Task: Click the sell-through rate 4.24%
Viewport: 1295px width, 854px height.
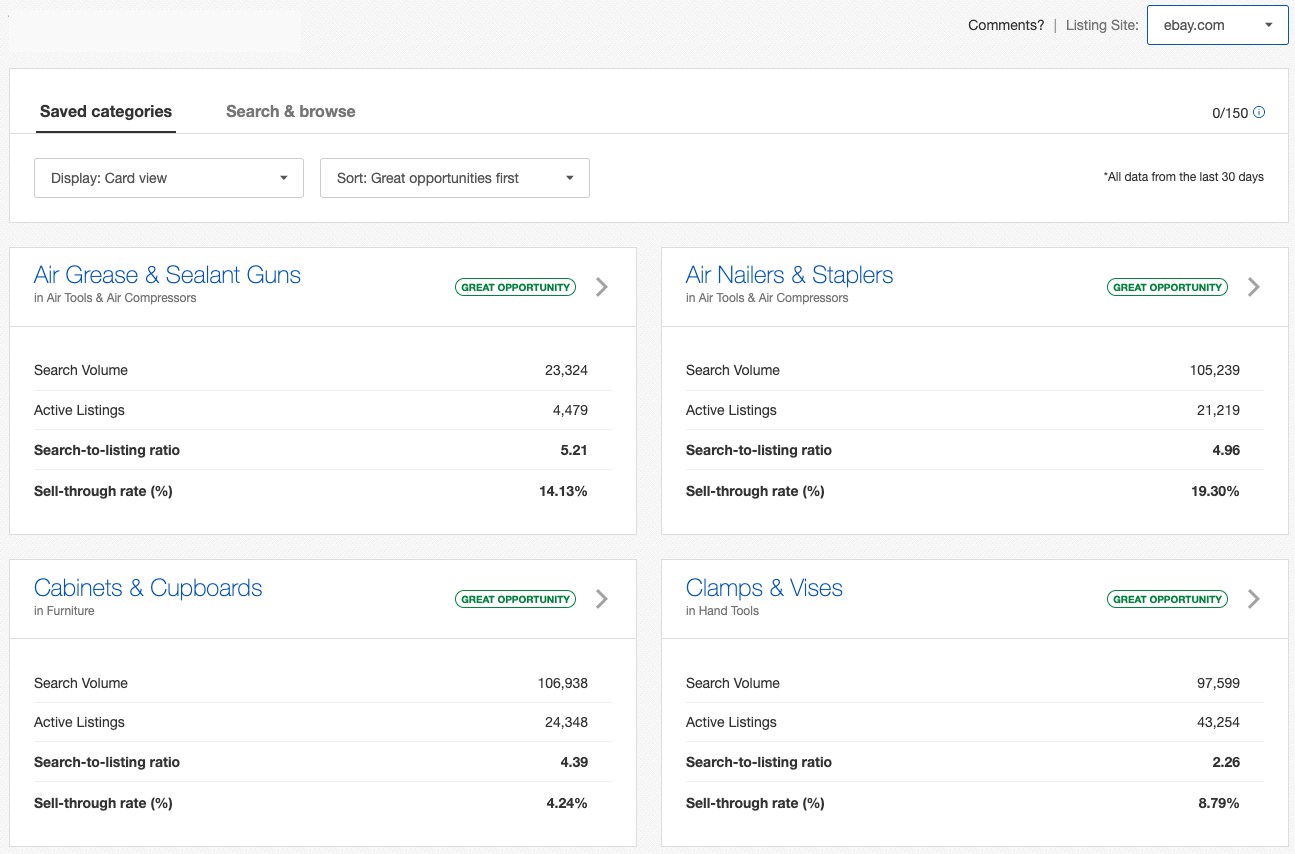Action: pos(567,803)
